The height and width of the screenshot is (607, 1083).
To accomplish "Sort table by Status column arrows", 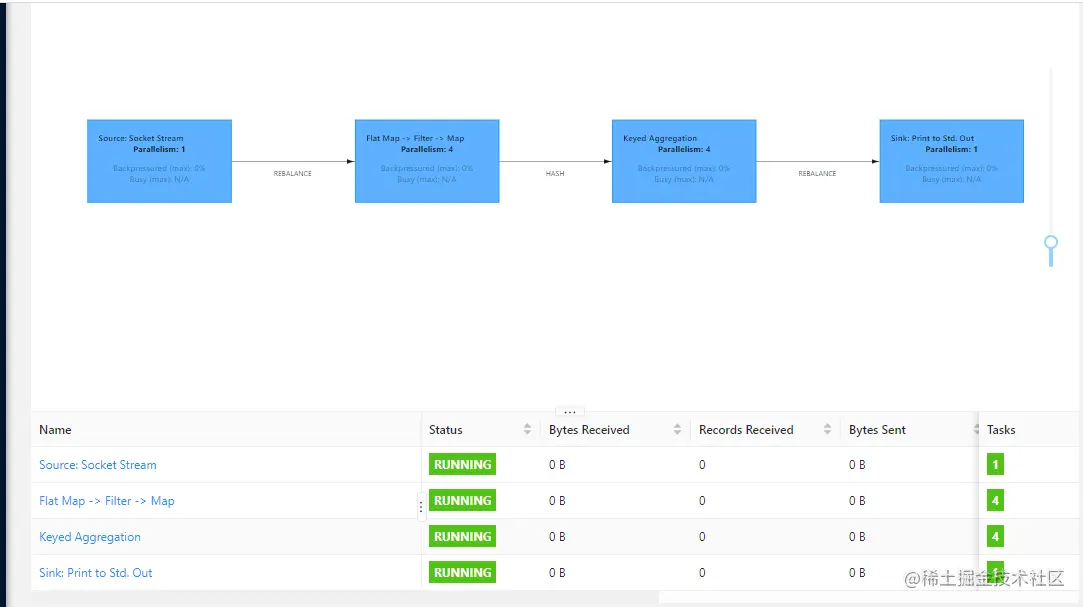I will [x=527, y=430].
